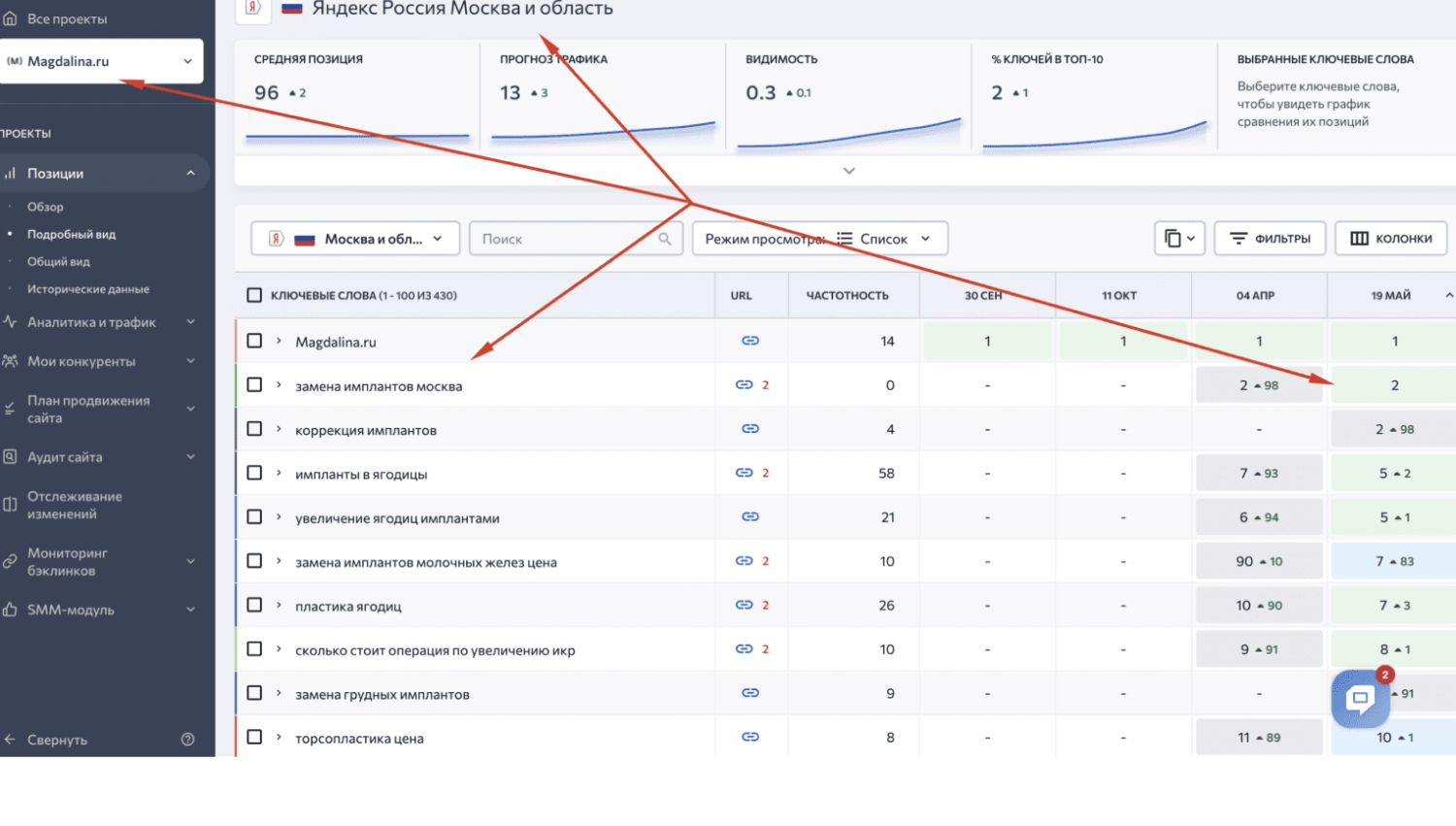Open the chat support widget icon
The height and width of the screenshot is (826, 1456).
click(1360, 698)
